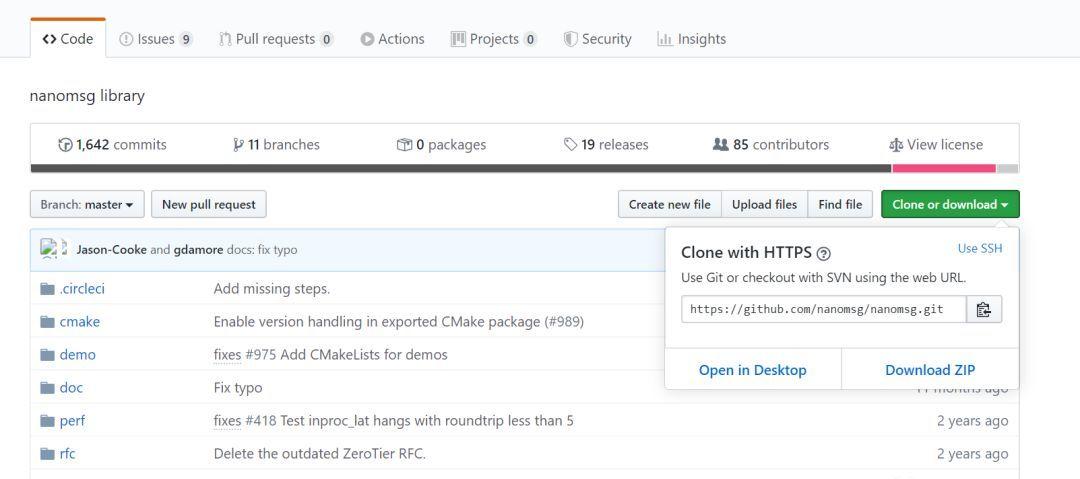This screenshot has height=479, width=1080.
Task: Click the releases tag icon
Action: pyautogui.click(x=570, y=145)
